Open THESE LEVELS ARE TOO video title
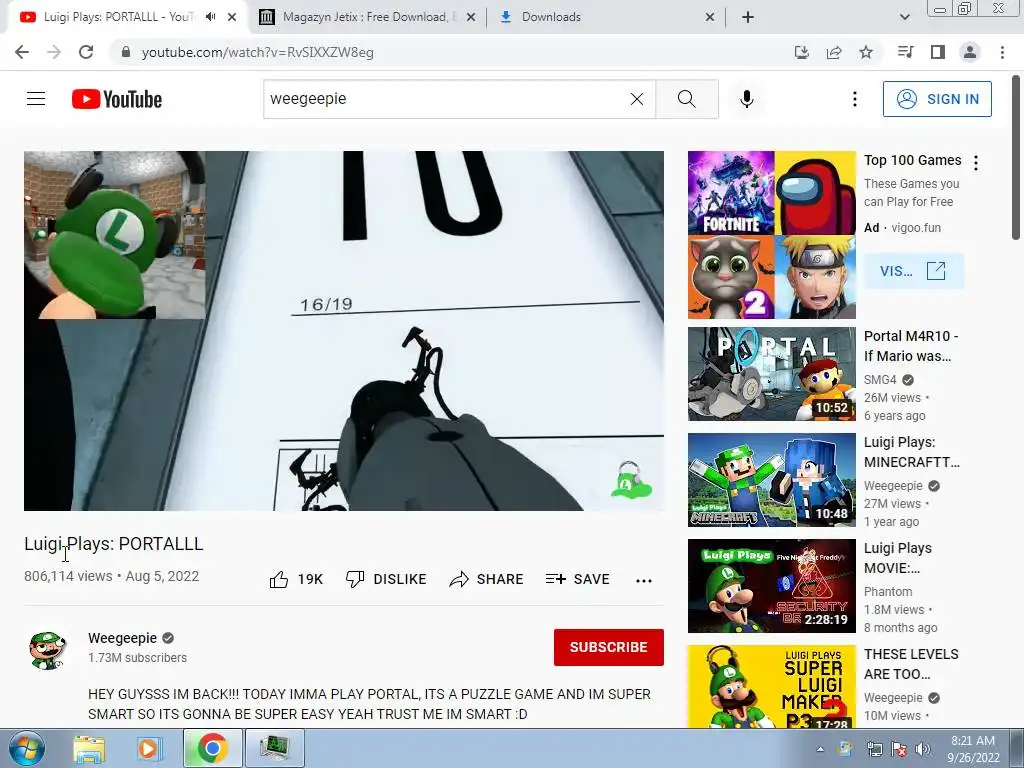1024x768 pixels. 911,664
